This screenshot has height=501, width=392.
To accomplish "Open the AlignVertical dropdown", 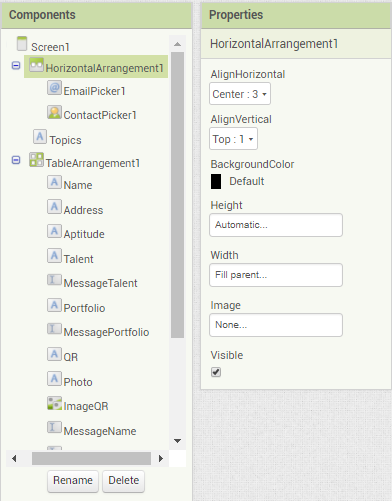I will point(233,139).
